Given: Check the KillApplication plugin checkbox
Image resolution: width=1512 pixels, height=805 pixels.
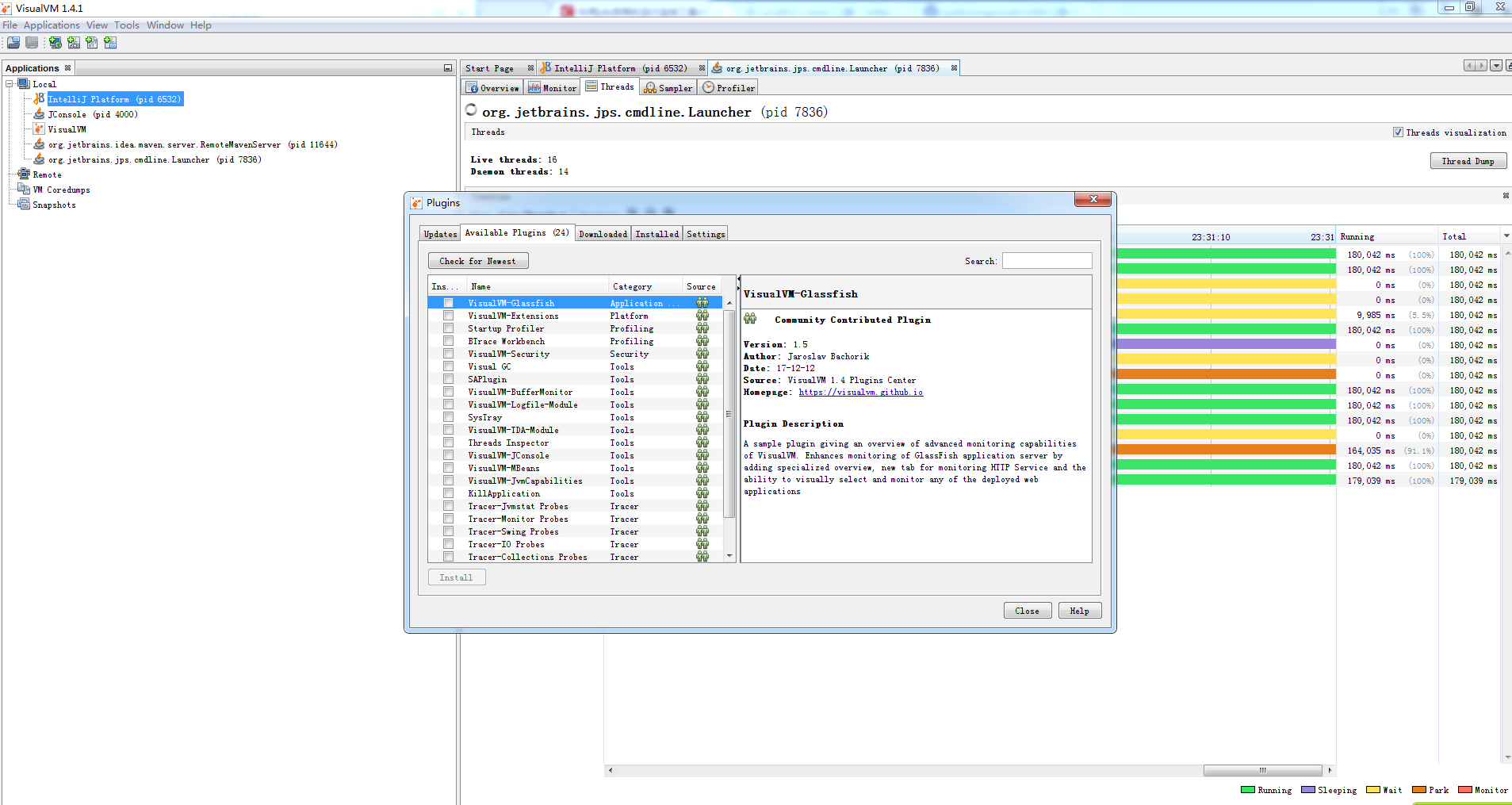Looking at the screenshot, I should [449, 493].
